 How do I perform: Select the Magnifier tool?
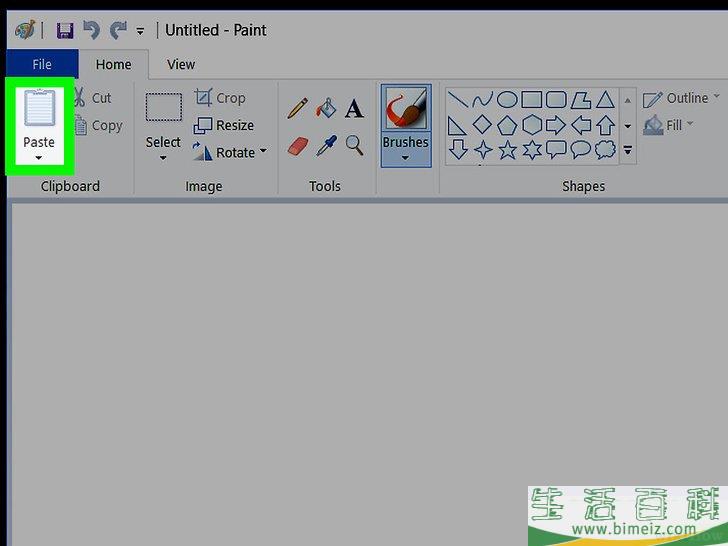click(354, 146)
